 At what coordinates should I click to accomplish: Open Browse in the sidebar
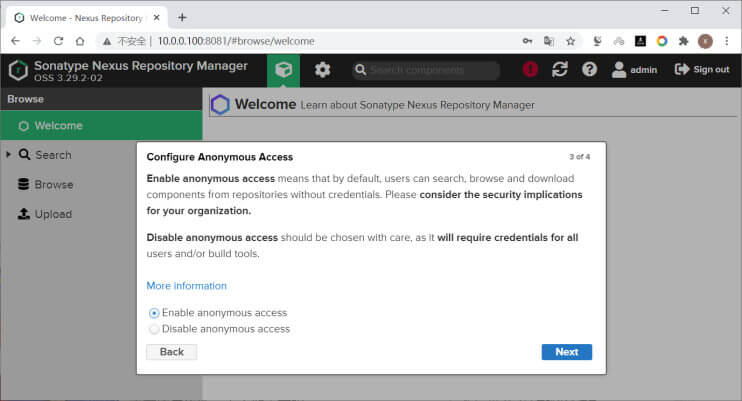tap(53, 185)
